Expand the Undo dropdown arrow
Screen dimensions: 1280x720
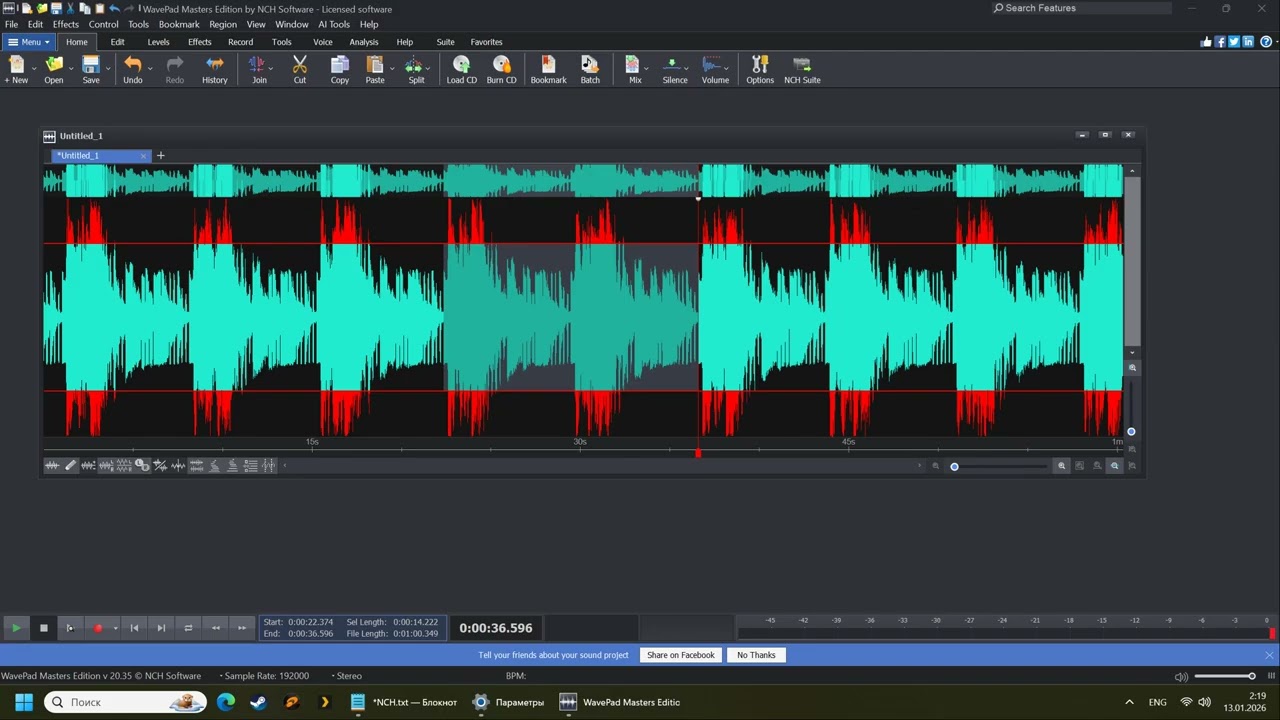click(150, 68)
